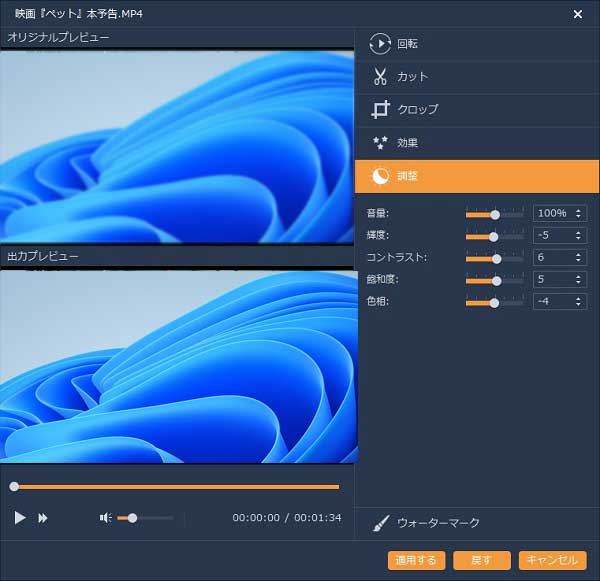Click the effects (効果) stars icon

tap(380, 143)
